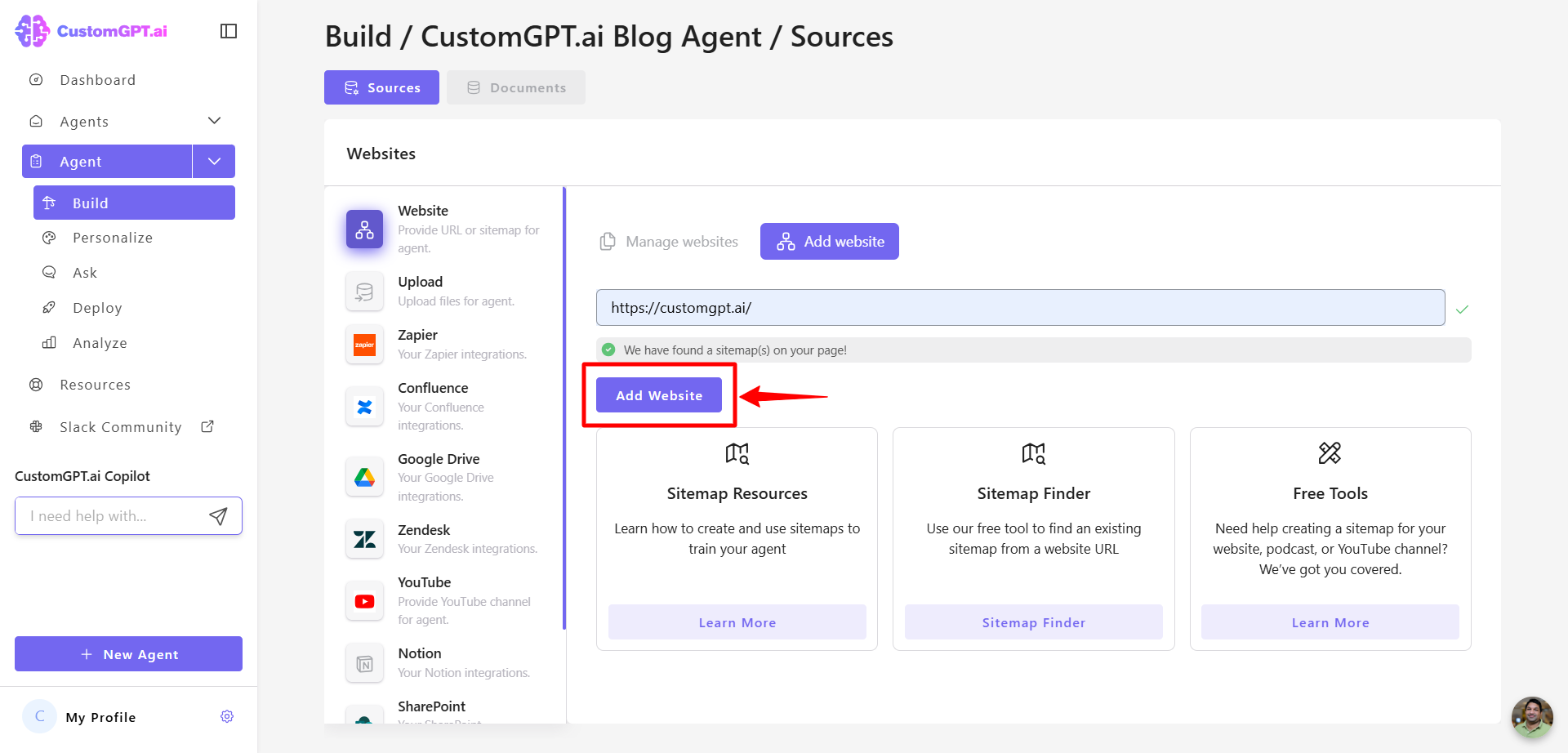The image size is (1568, 753).
Task: Open the Personalize section
Action: 113,238
